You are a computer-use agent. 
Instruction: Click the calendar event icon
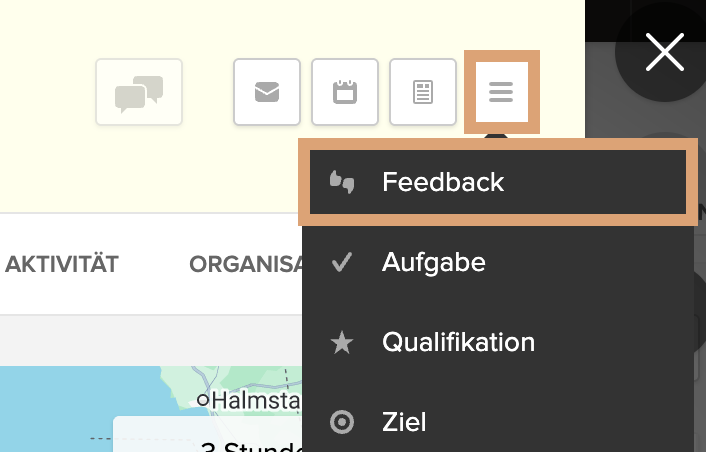point(345,93)
